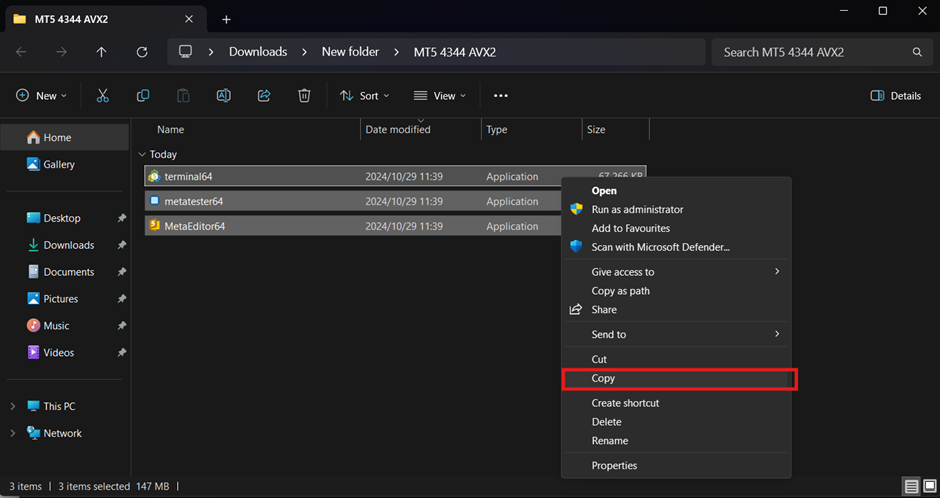Collapse the Today group
This screenshot has height=498, width=940.
(x=141, y=155)
